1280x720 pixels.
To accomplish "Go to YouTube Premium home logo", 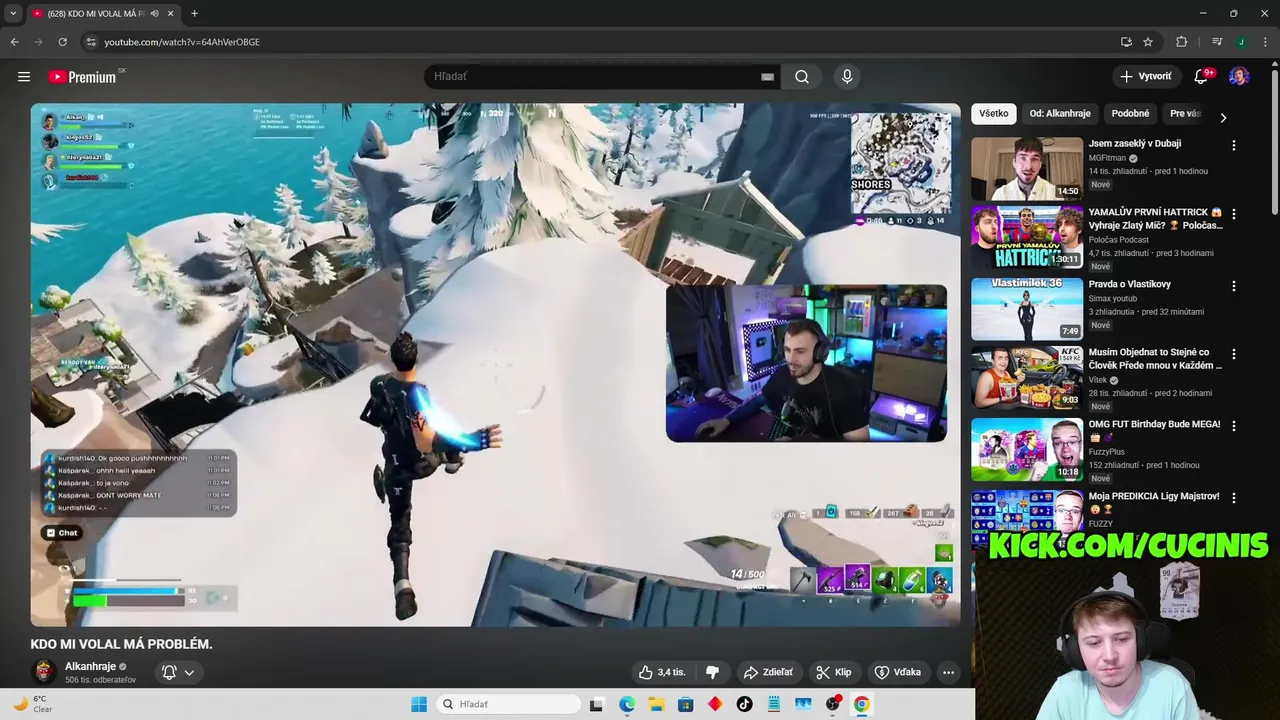I will (82, 77).
